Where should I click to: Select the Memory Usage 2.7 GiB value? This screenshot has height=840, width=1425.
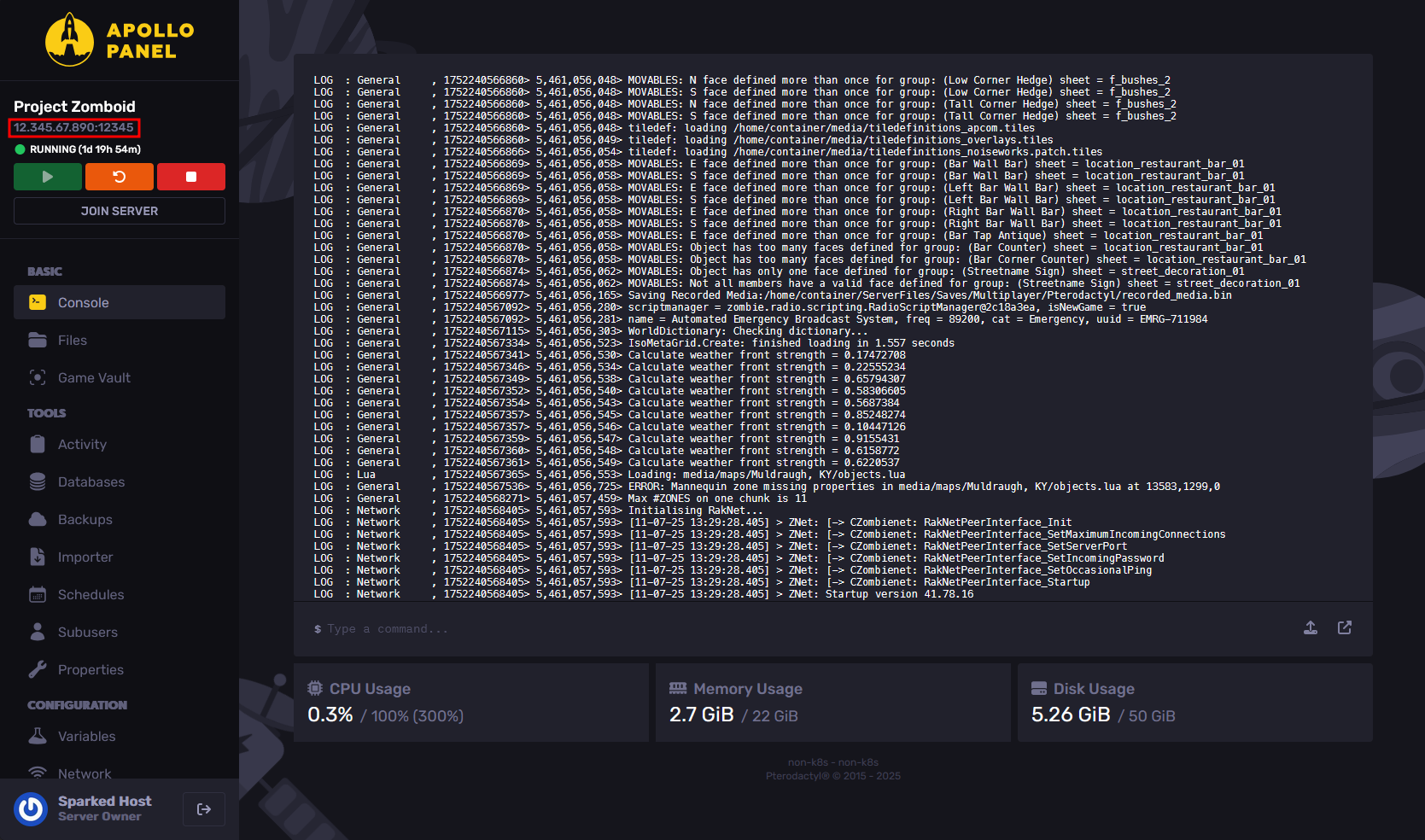(702, 715)
